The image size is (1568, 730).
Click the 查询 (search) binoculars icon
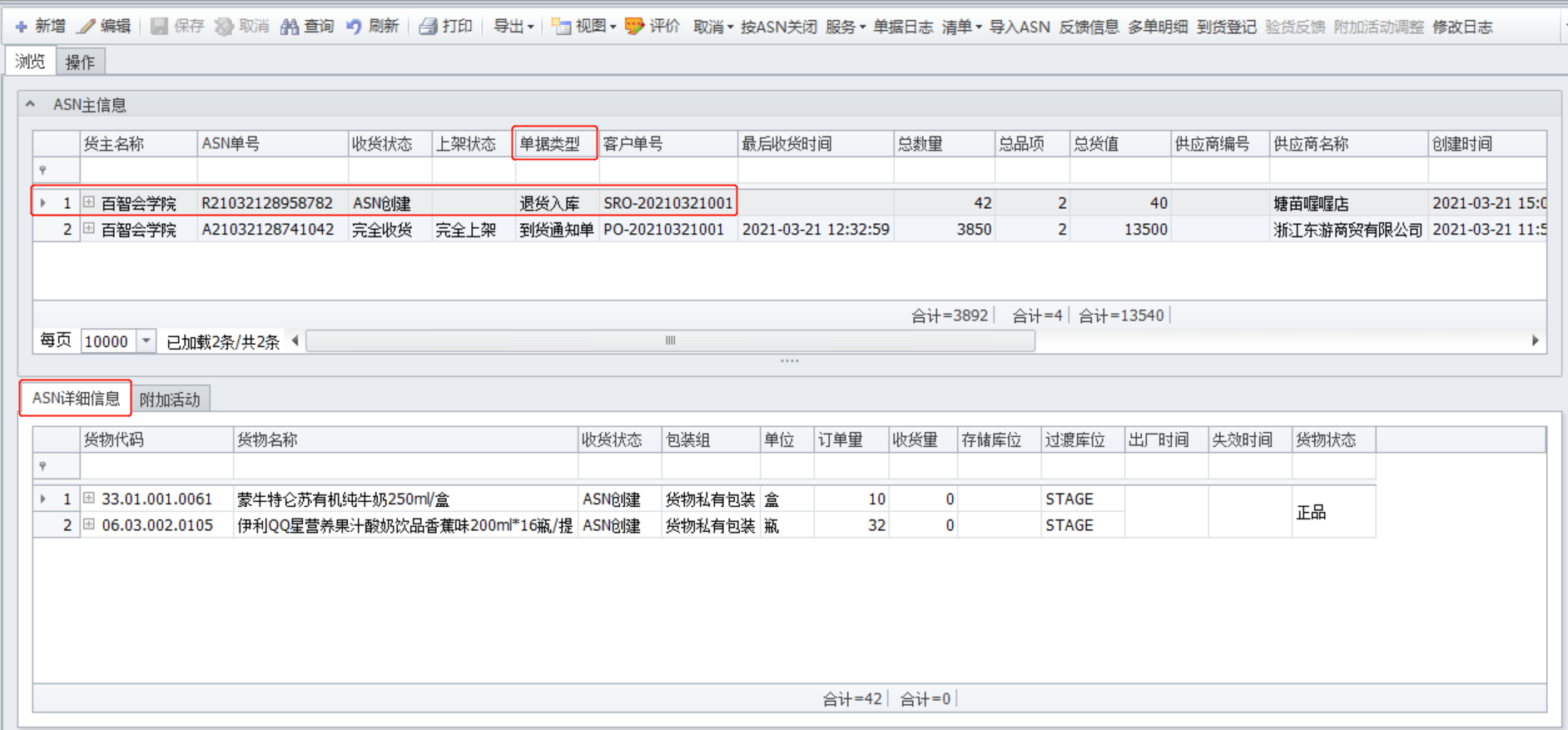tap(289, 27)
